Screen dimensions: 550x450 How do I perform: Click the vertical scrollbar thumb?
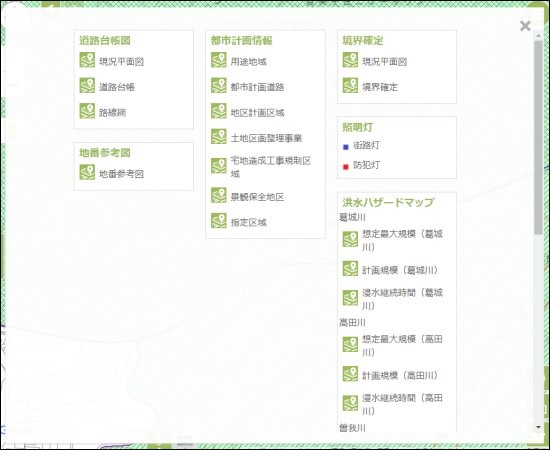point(538,137)
